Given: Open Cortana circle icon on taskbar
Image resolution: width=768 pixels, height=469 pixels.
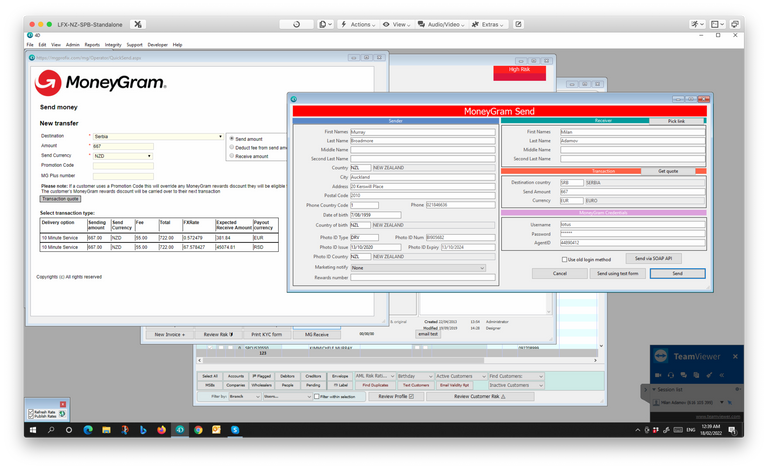Looking at the screenshot, I should [69, 430].
